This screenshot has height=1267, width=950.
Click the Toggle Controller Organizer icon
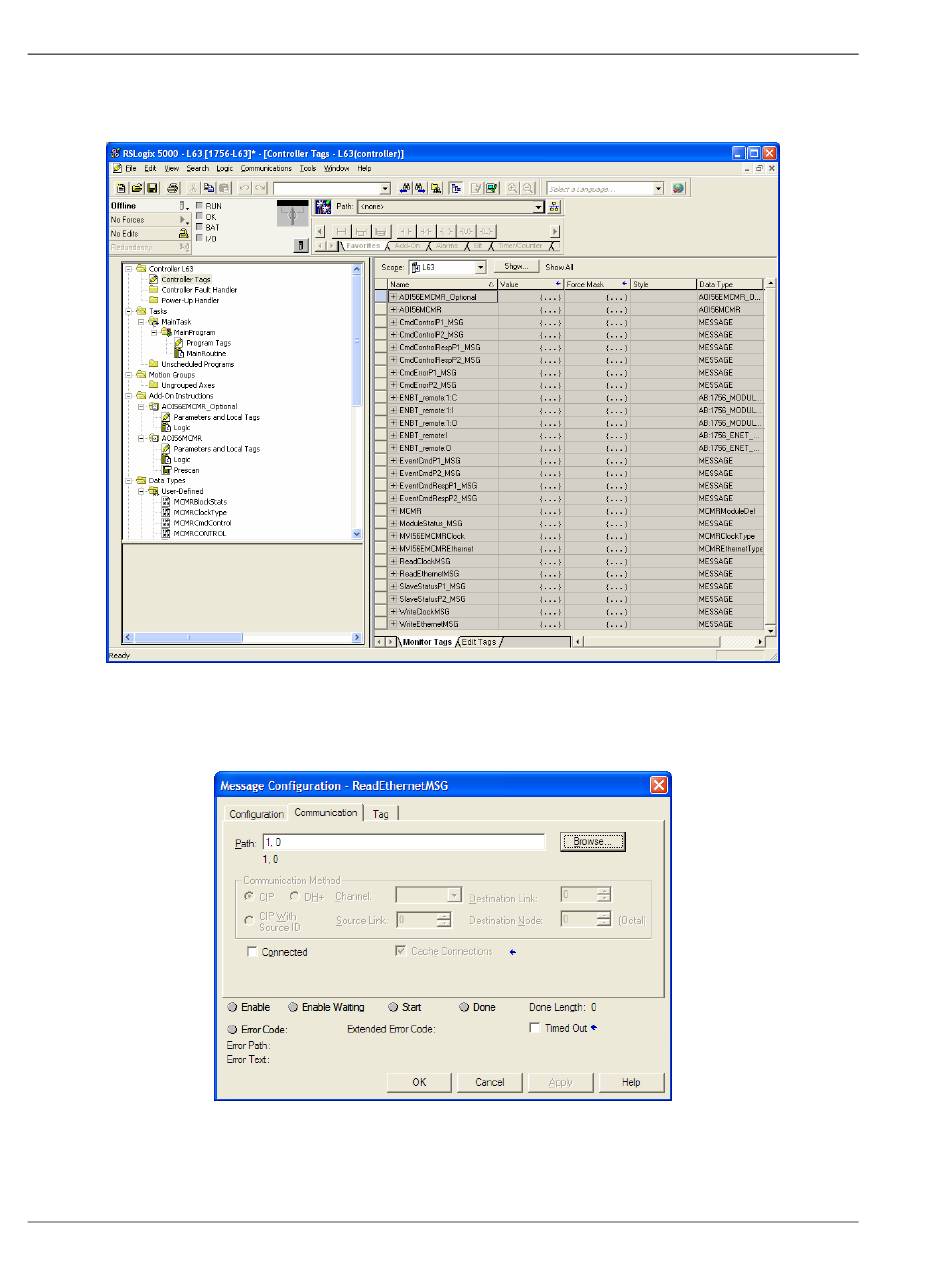[456, 188]
